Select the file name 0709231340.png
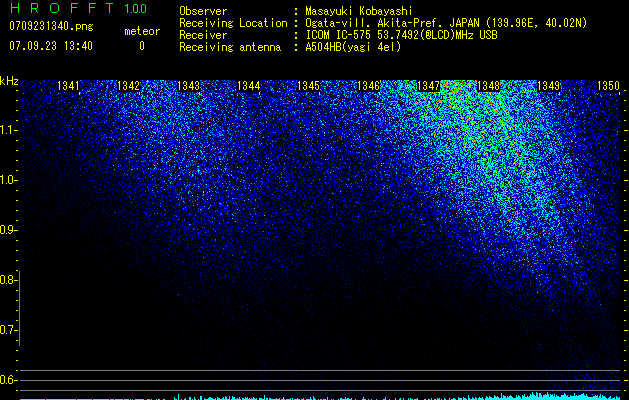The image size is (629, 400). tap(51, 27)
